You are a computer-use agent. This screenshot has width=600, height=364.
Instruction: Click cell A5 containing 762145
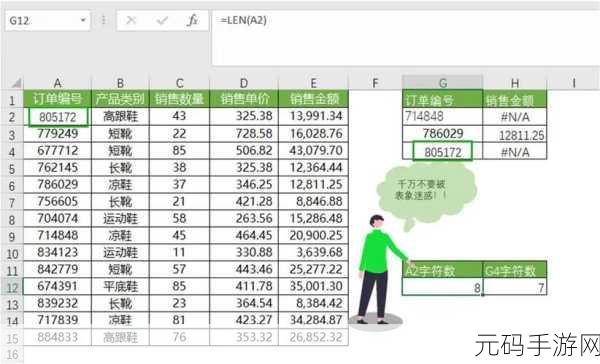pos(57,167)
